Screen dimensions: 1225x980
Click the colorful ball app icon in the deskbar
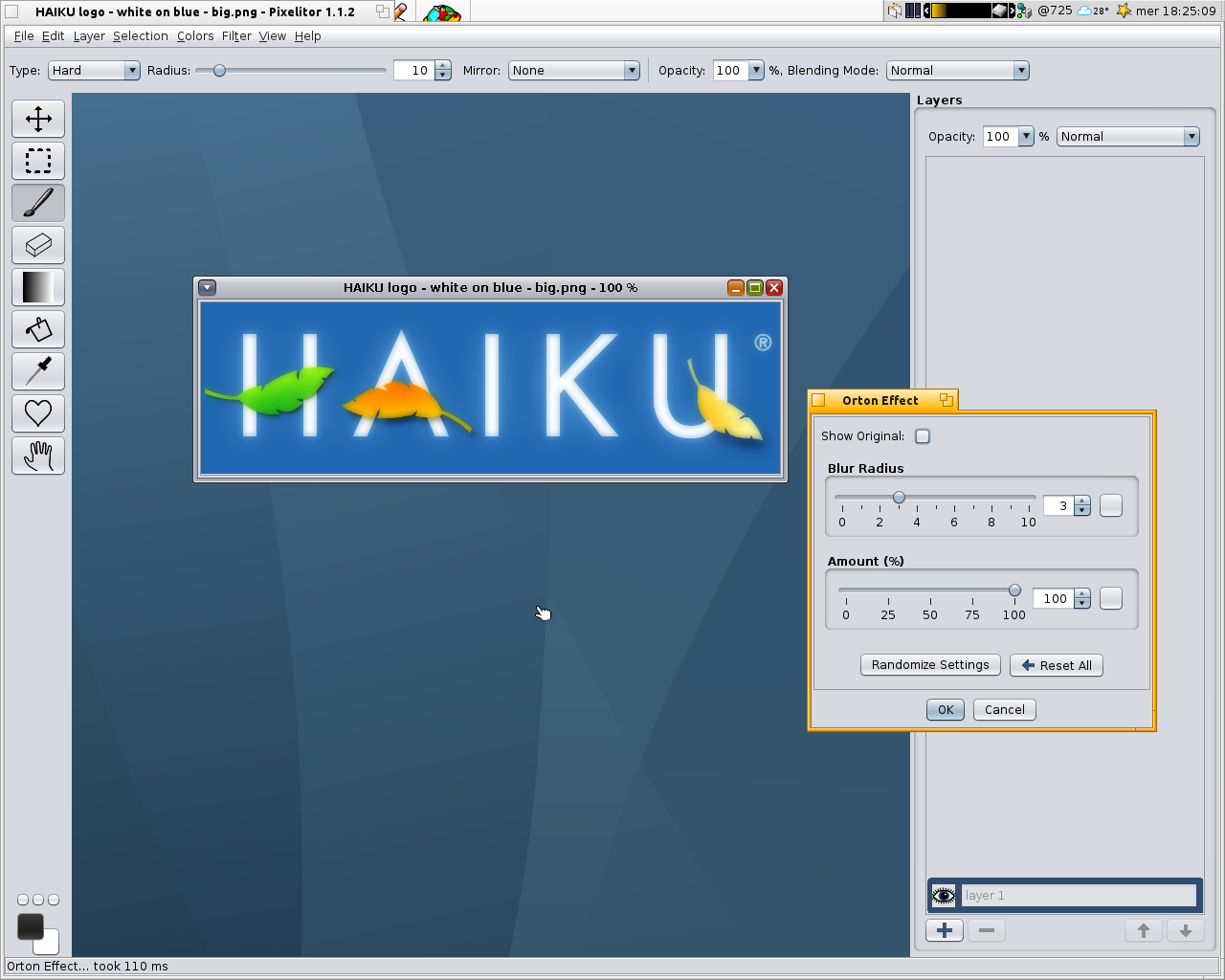click(441, 12)
